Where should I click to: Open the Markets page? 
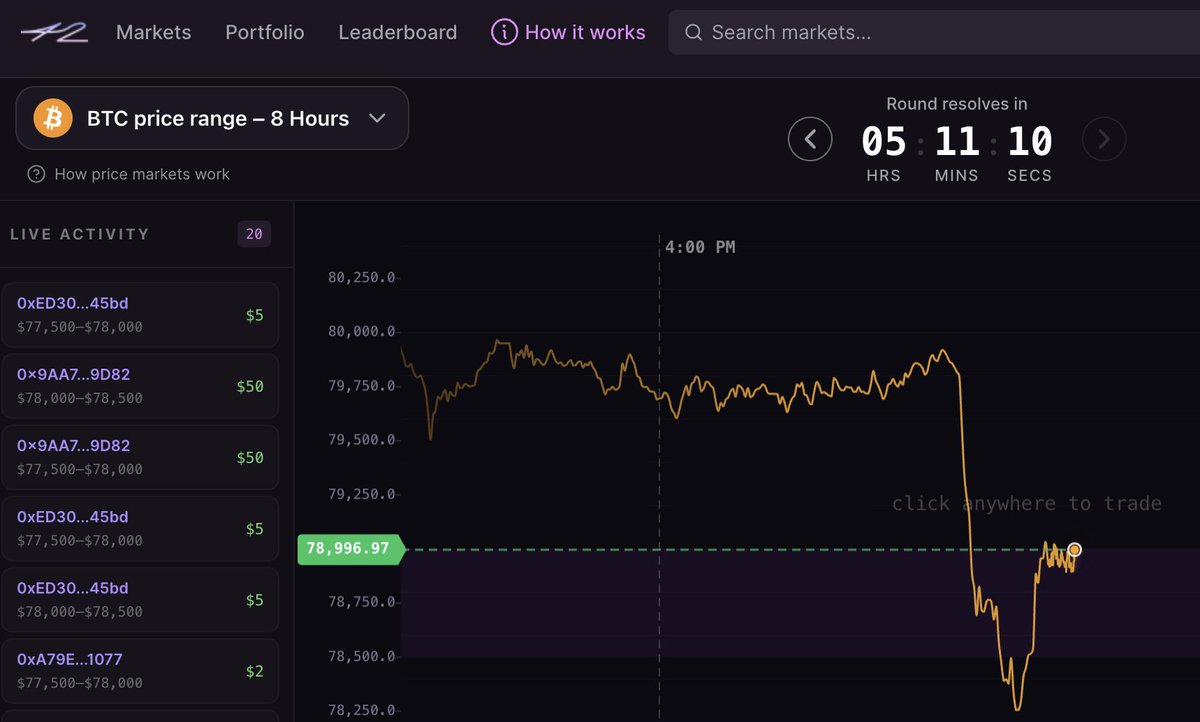tap(153, 32)
